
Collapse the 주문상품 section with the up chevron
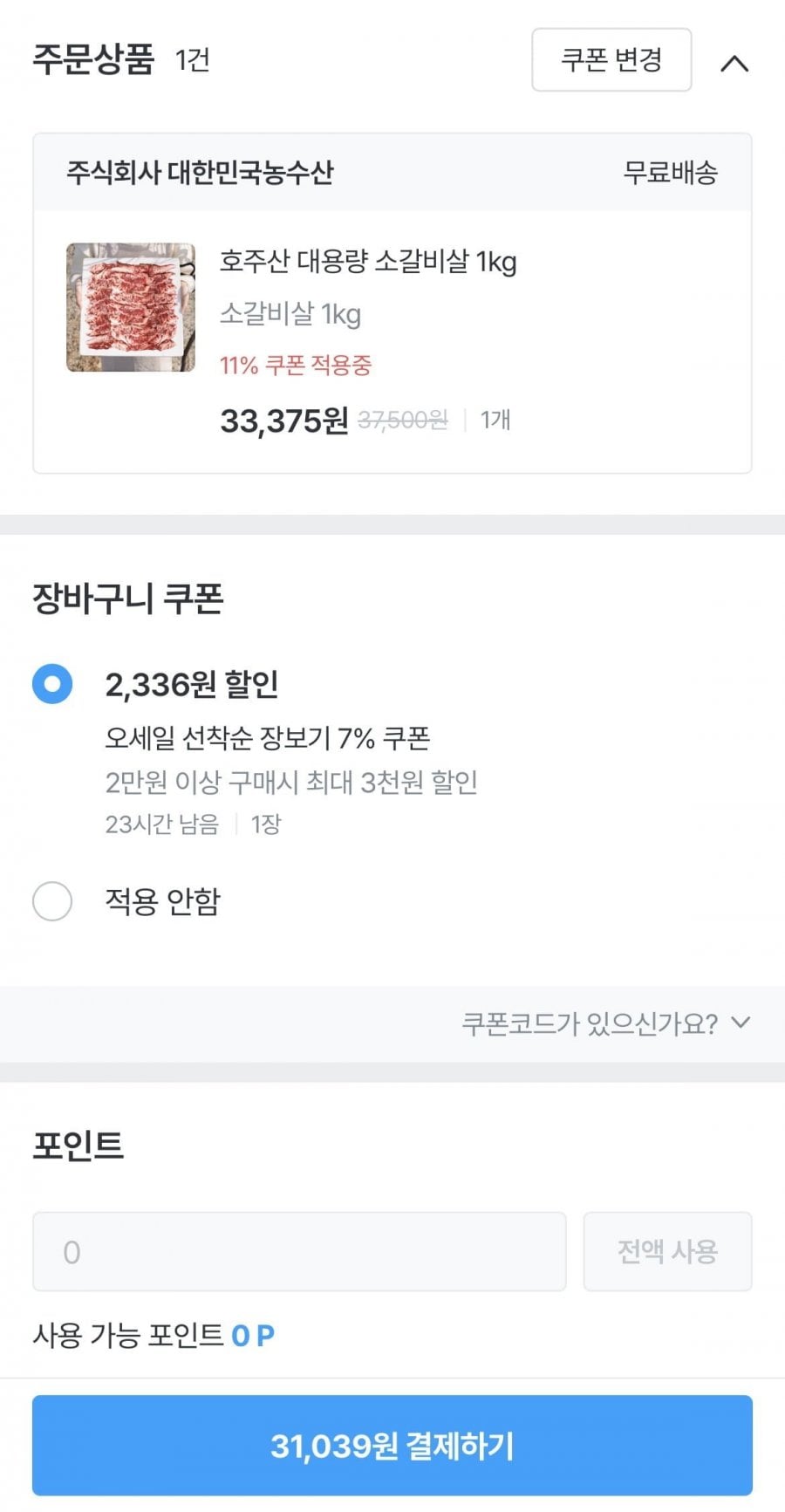[x=734, y=63]
